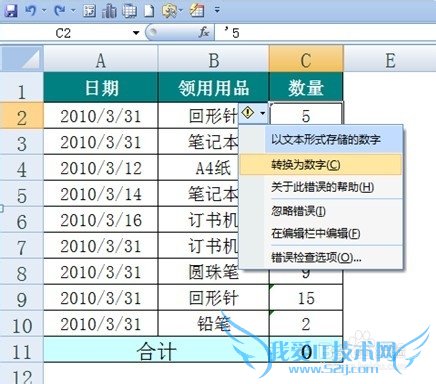The width and height of the screenshot is (436, 384).
Task: Open the Redo history dropdown arrow
Action: coord(73,11)
